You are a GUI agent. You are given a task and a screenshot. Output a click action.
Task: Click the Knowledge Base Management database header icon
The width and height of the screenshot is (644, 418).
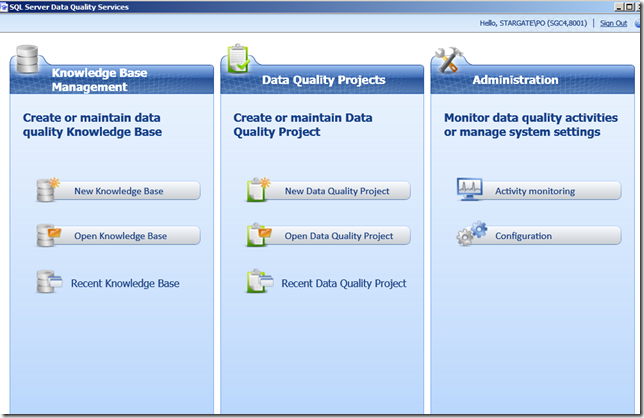click(27, 60)
